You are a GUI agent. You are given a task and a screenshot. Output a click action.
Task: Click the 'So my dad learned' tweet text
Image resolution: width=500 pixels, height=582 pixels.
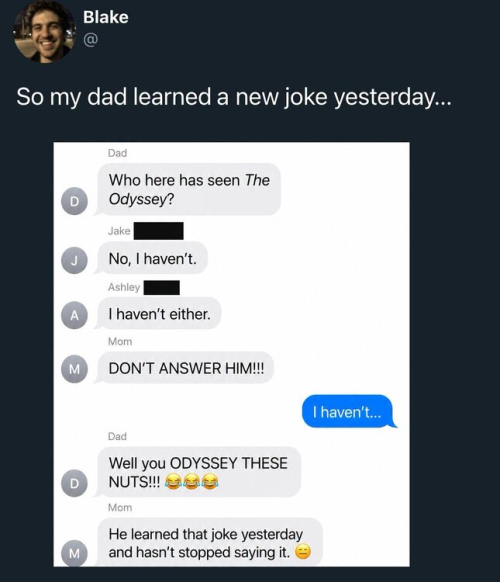234,97
